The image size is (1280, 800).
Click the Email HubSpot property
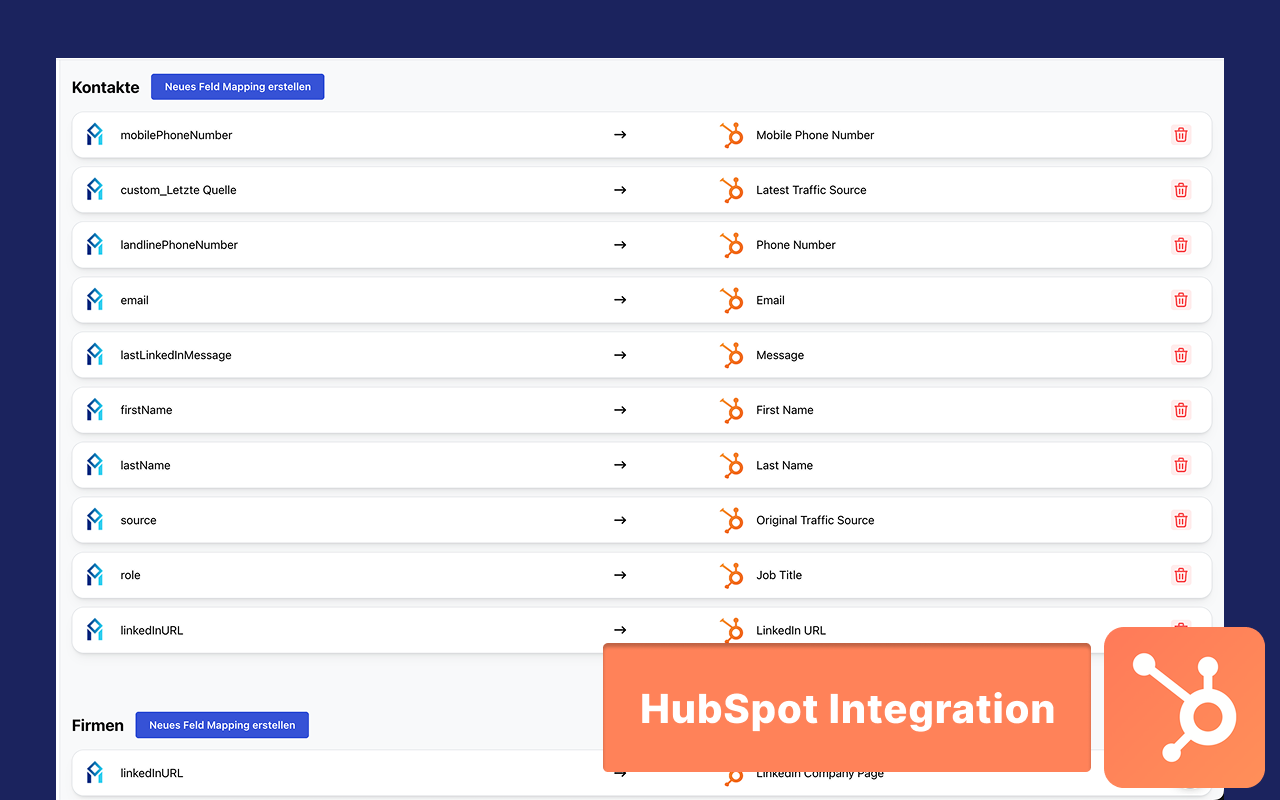pyautogui.click(x=770, y=300)
